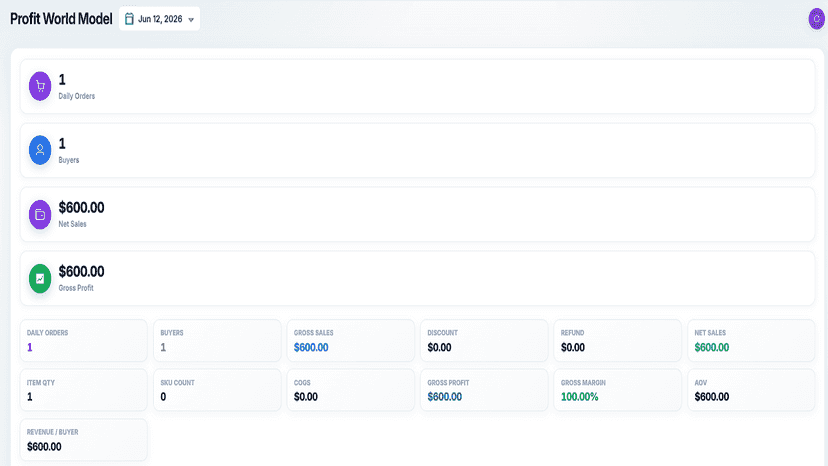The image size is (828, 466).
Task: Click the blue Buyers person icon
Action: click(40, 150)
